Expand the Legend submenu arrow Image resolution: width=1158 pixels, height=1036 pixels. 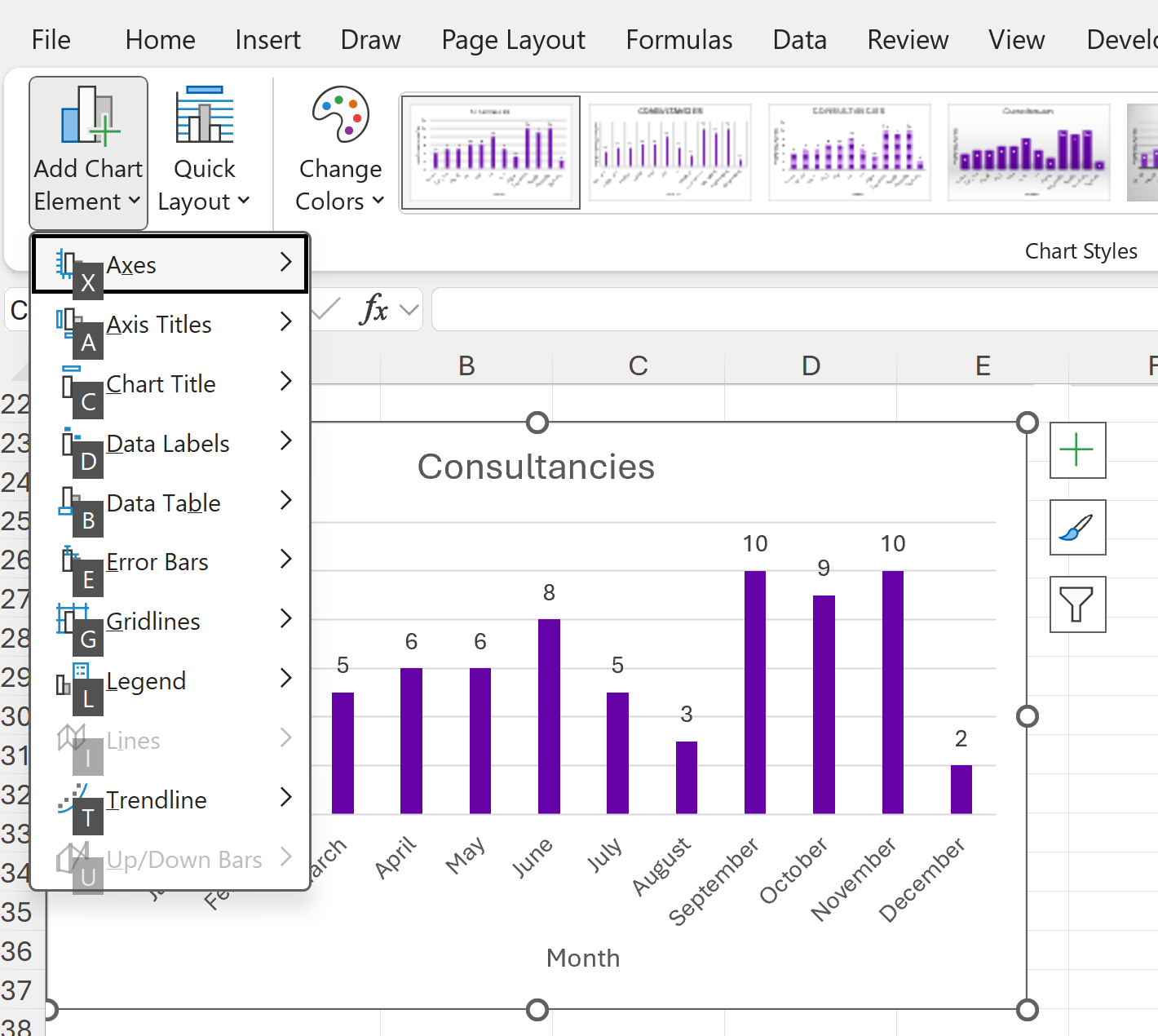[x=285, y=679]
